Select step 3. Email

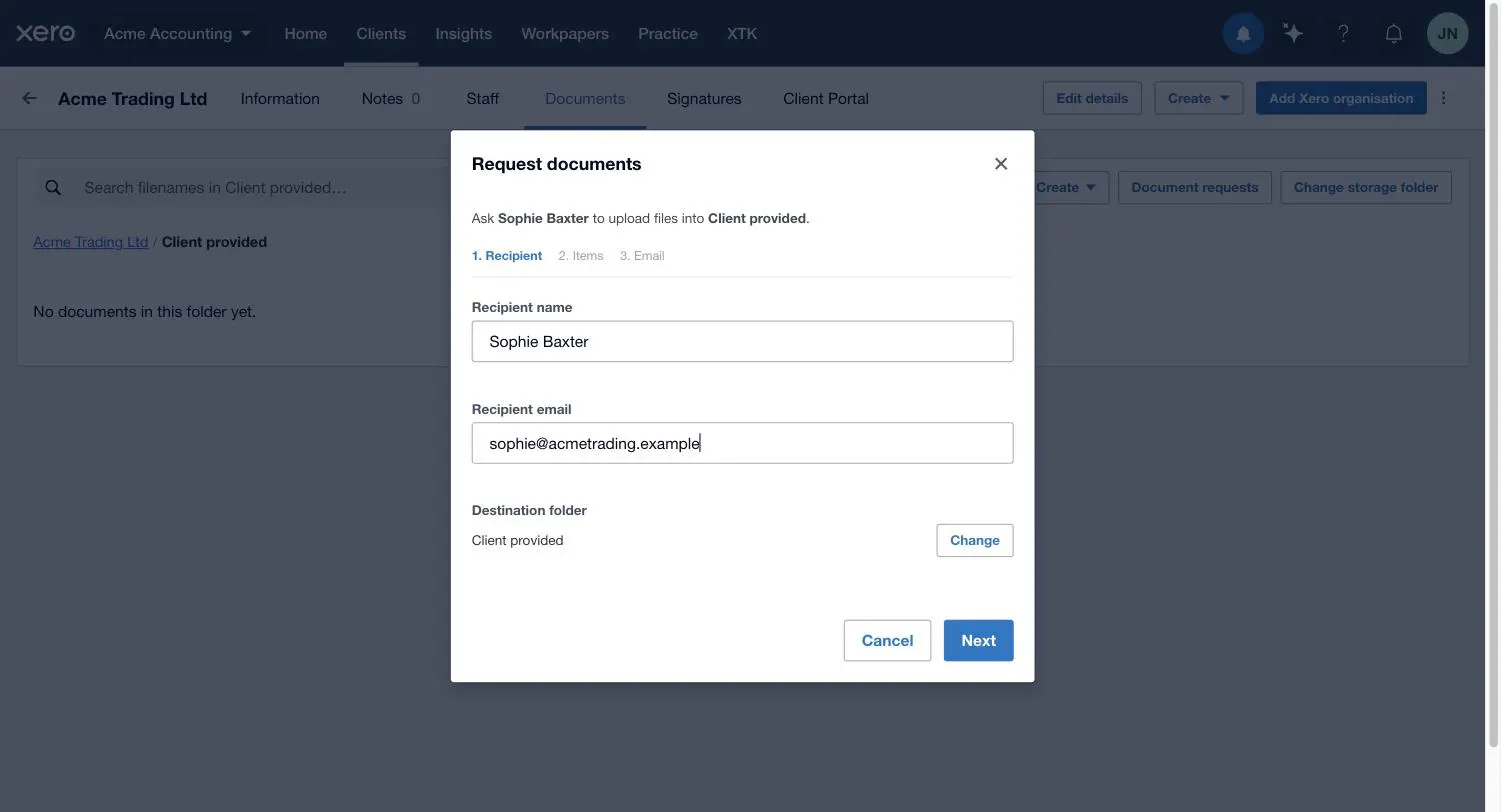[x=642, y=256]
